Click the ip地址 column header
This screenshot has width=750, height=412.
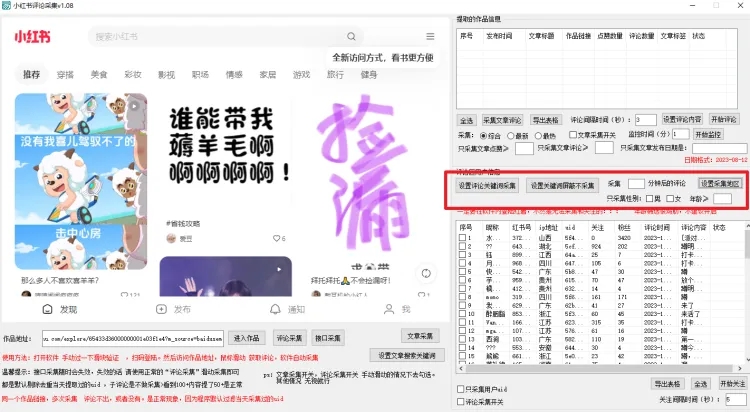pyautogui.click(x=548, y=227)
